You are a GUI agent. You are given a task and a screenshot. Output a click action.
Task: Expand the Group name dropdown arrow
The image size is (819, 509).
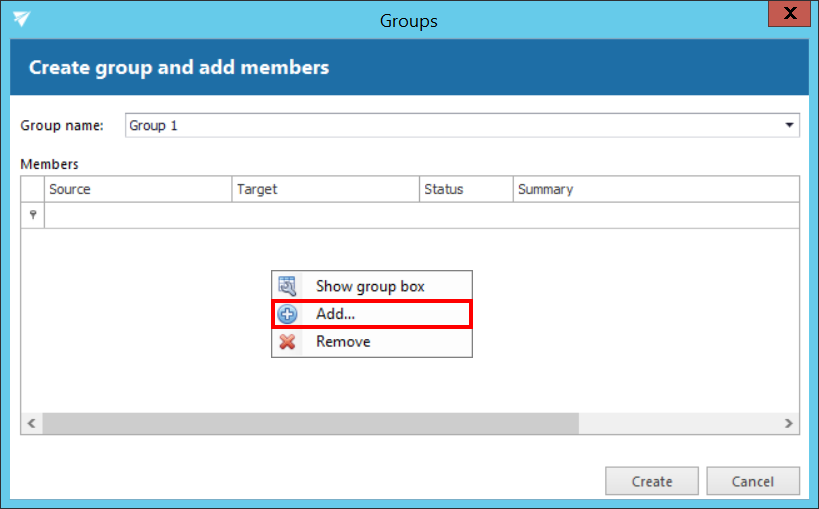point(790,126)
